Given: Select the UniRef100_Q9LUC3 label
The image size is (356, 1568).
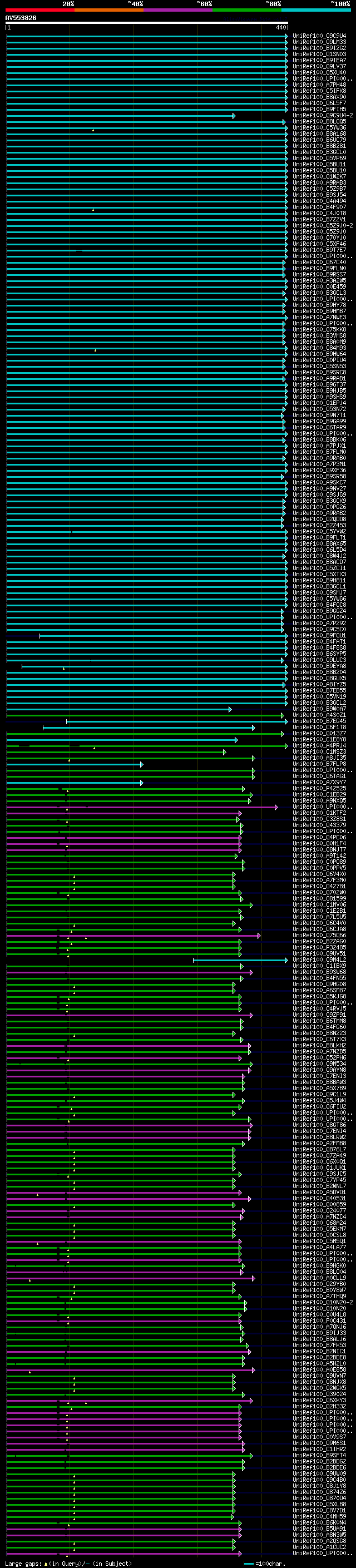Looking at the screenshot, I should click(319, 660).
